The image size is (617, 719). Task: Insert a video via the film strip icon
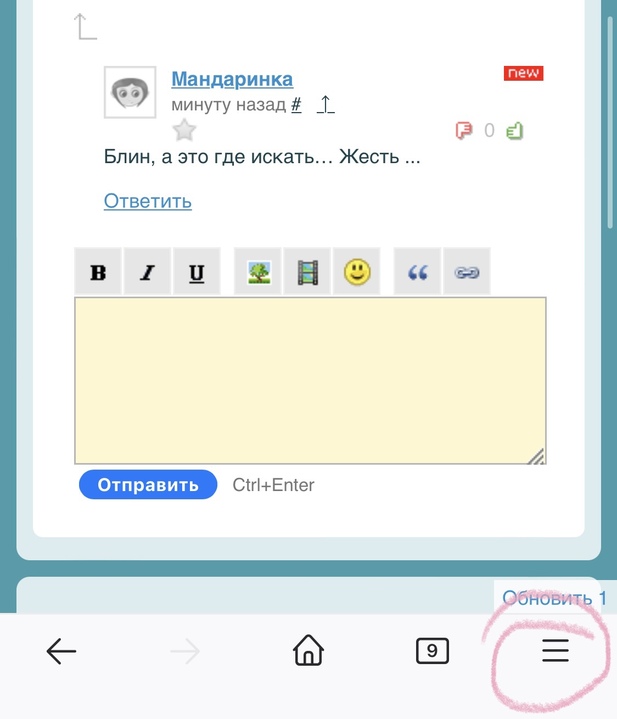(308, 271)
